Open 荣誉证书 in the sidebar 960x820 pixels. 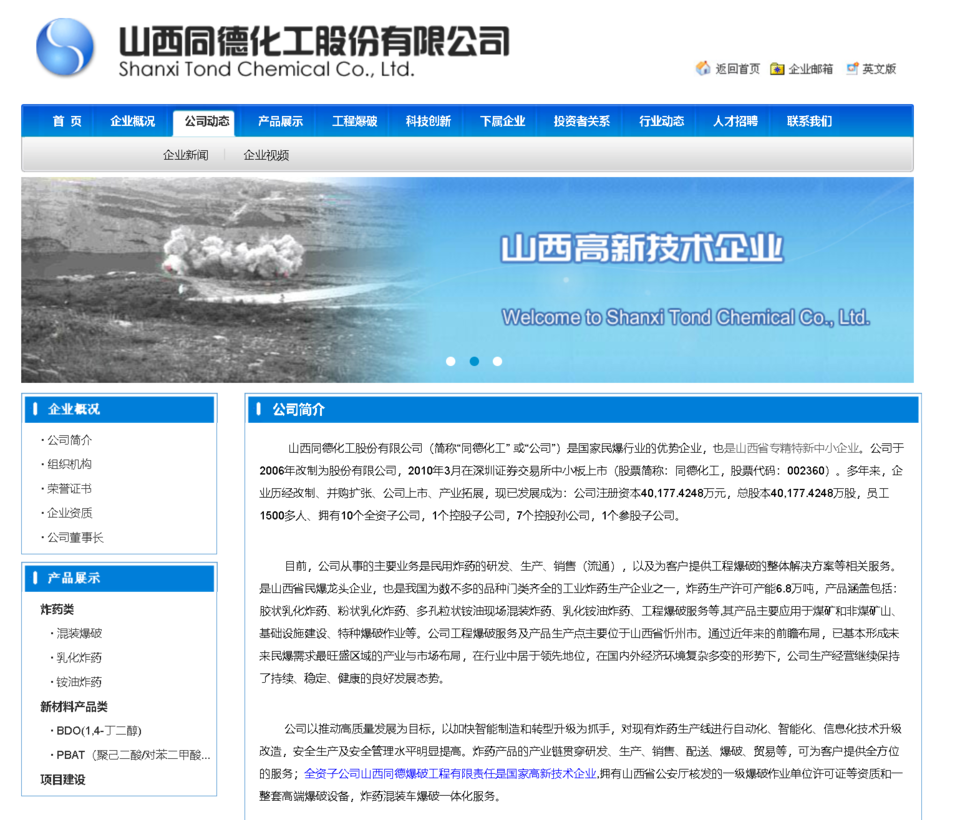pyautogui.click(x=70, y=489)
